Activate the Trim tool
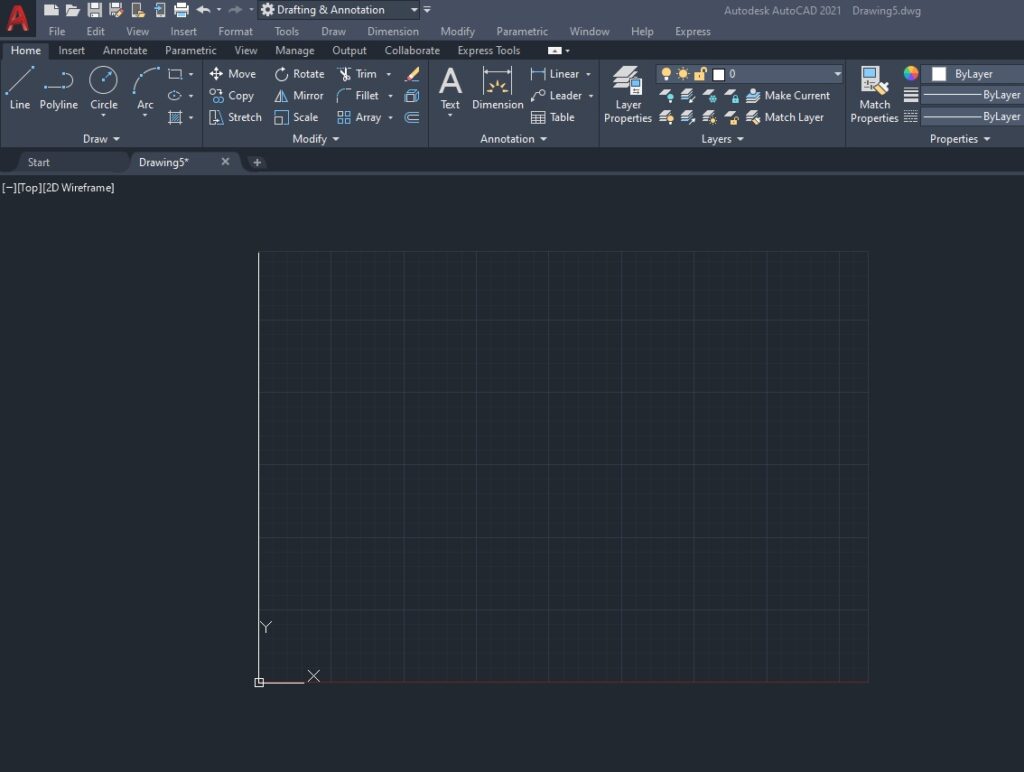The image size is (1024, 772). click(x=363, y=73)
